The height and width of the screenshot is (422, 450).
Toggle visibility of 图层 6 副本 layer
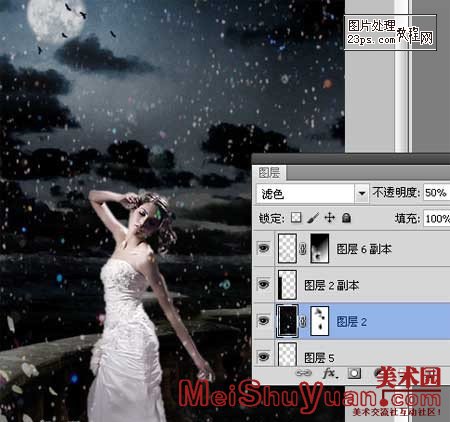tap(264, 248)
